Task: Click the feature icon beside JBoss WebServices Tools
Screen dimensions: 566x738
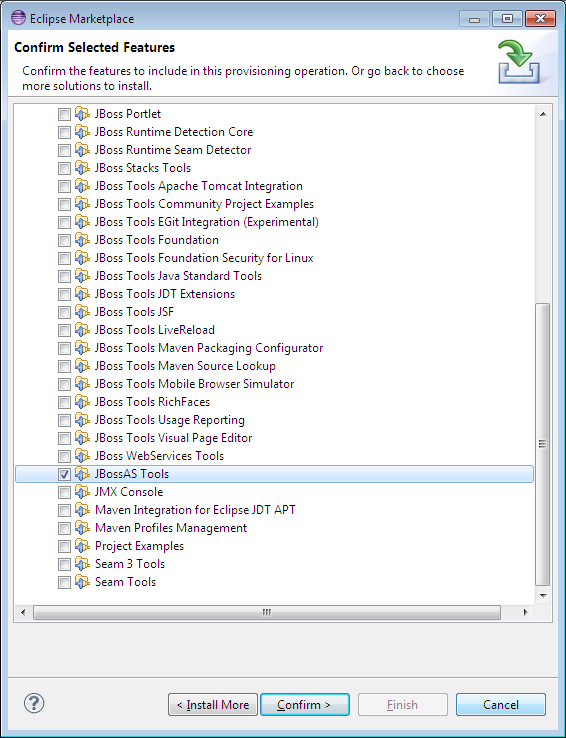Action: (x=82, y=456)
